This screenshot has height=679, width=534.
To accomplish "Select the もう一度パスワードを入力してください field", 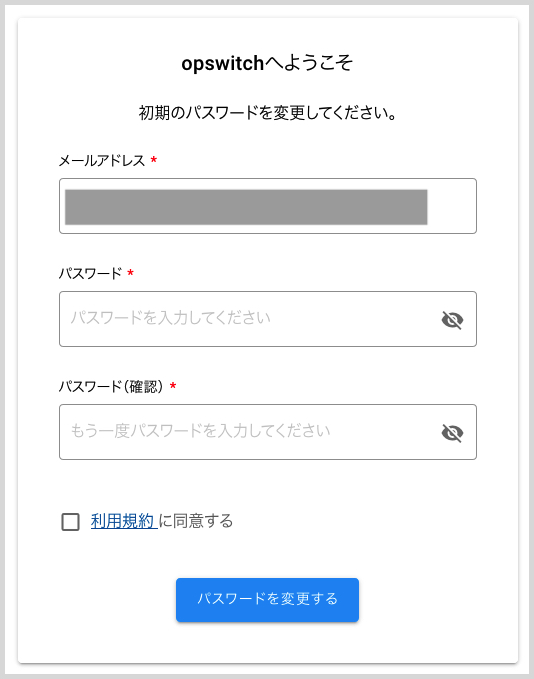I will coord(249,432).
